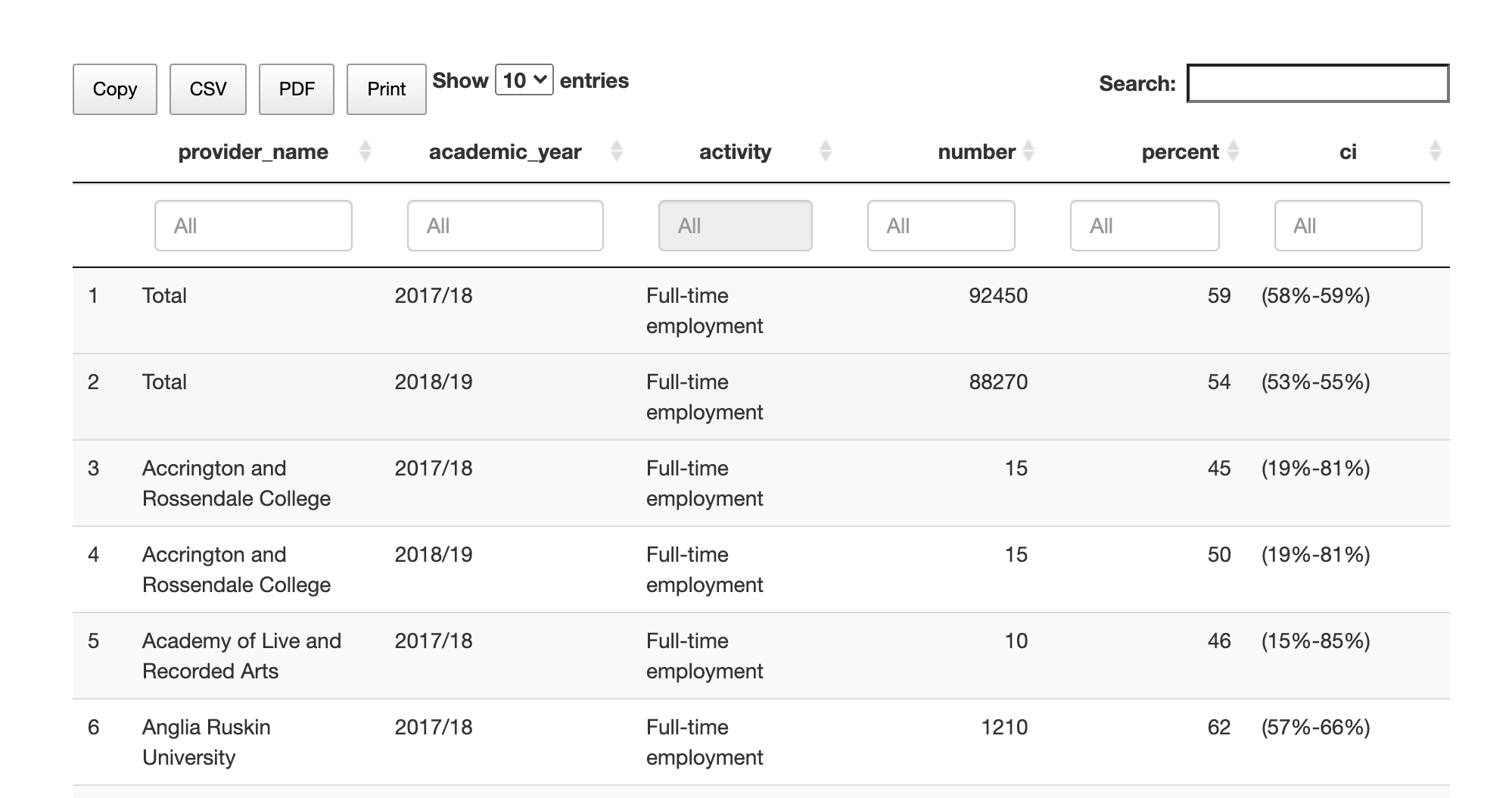Click the Copy button

(114, 89)
